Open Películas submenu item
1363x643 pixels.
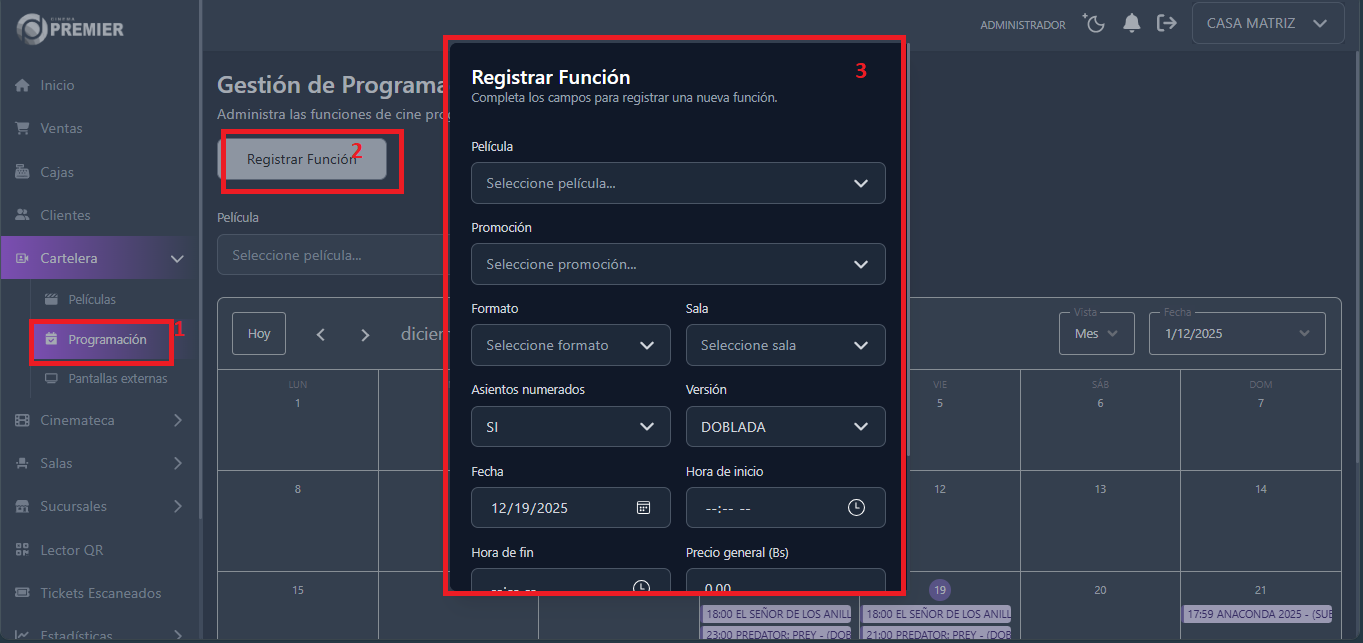point(91,299)
